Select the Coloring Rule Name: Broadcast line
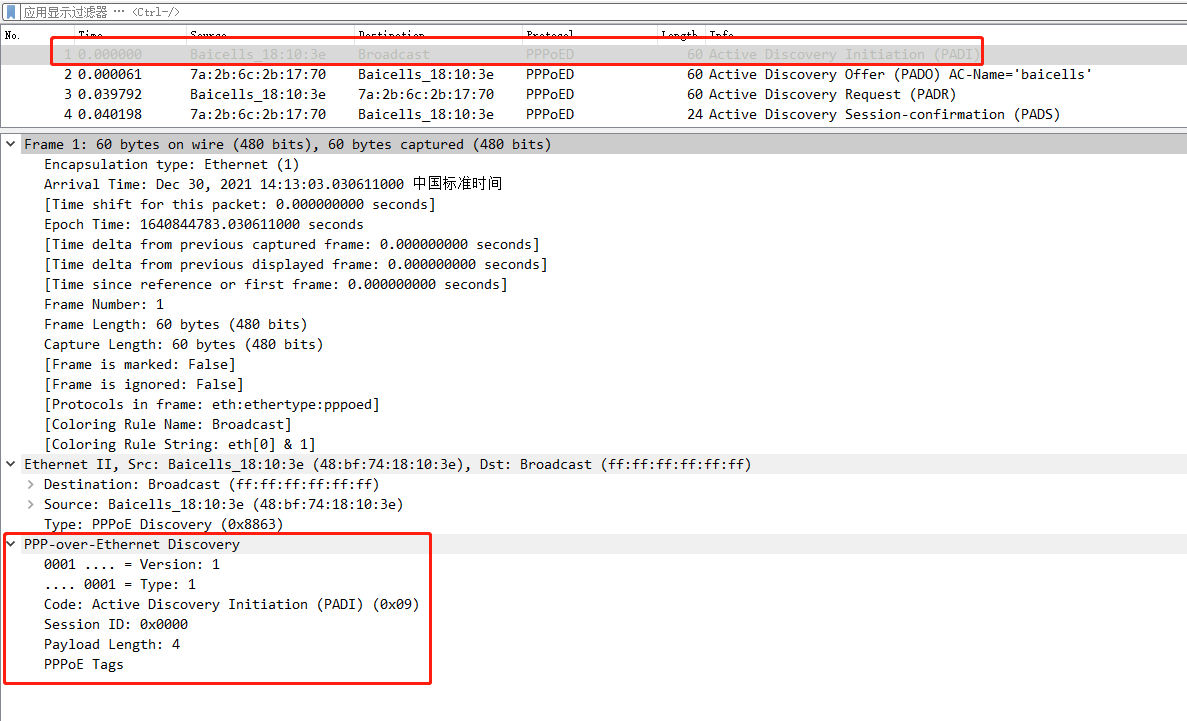The image size is (1187, 721). pyautogui.click(x=167, y=424)
